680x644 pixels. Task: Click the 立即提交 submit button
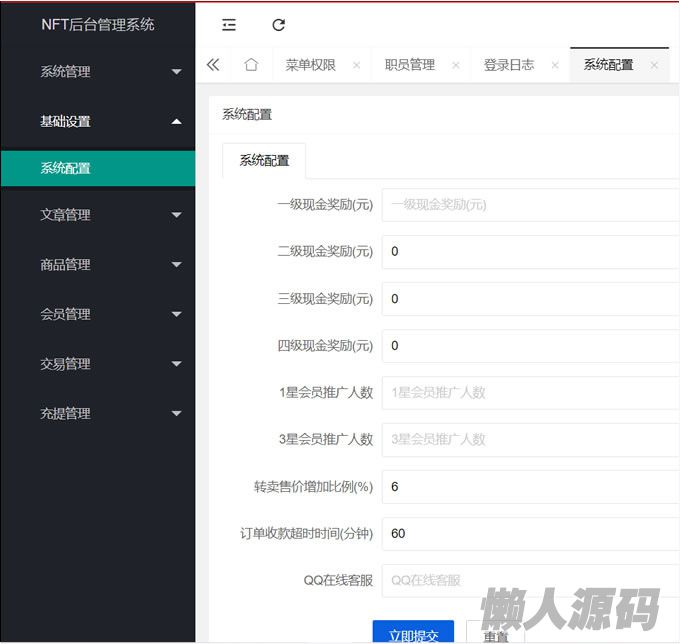[x=413, y=634]
